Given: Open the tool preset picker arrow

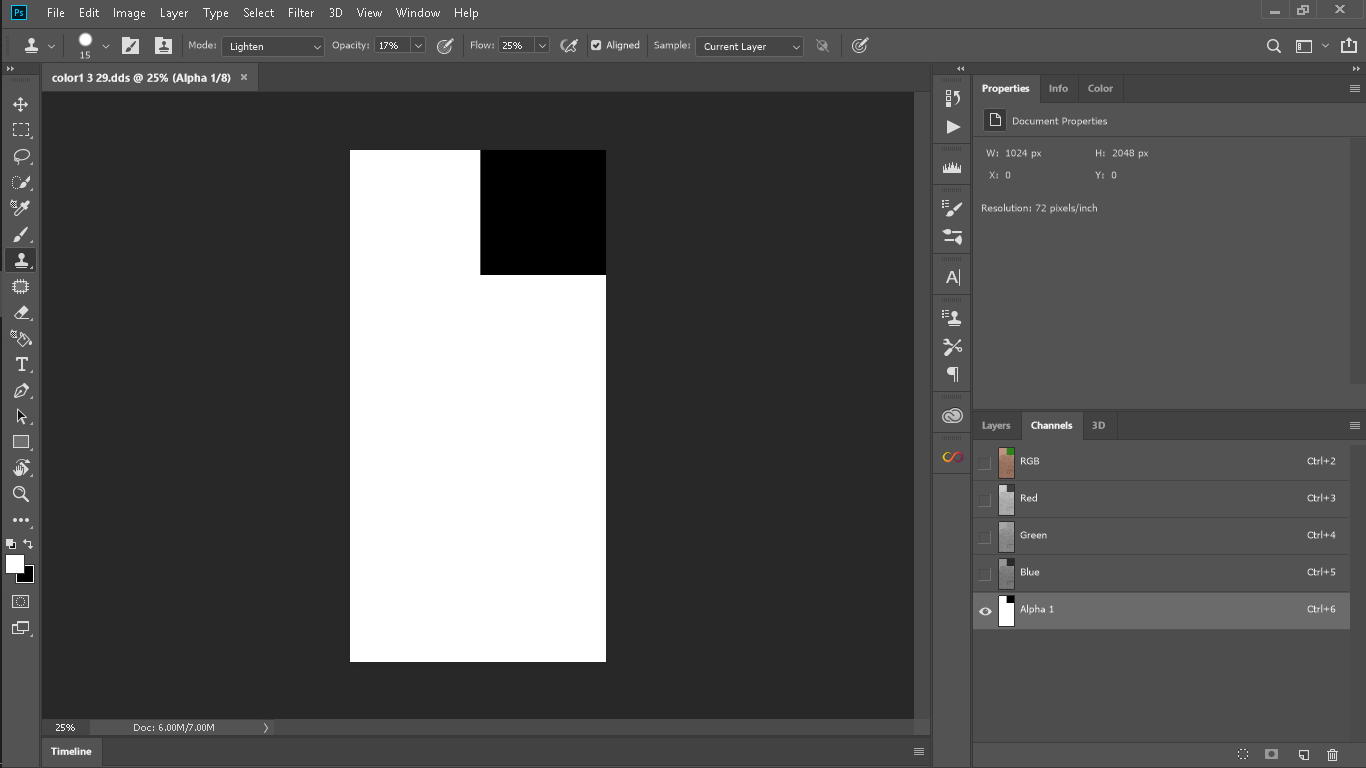Looking at the screenshot, I should point(51,46).
